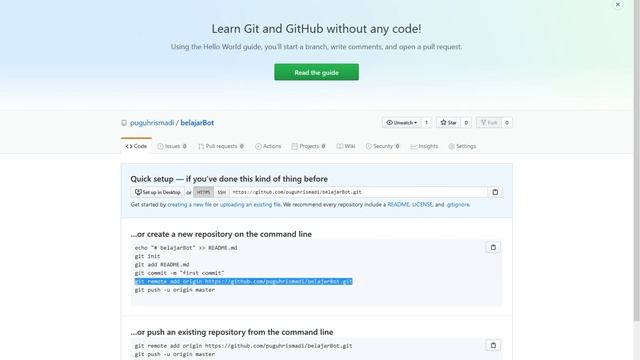Click the 'git push -u origin master' line under create section
The height and width of the screenshot is (360, 640).
pyautogui.click(x=175, y=290)
